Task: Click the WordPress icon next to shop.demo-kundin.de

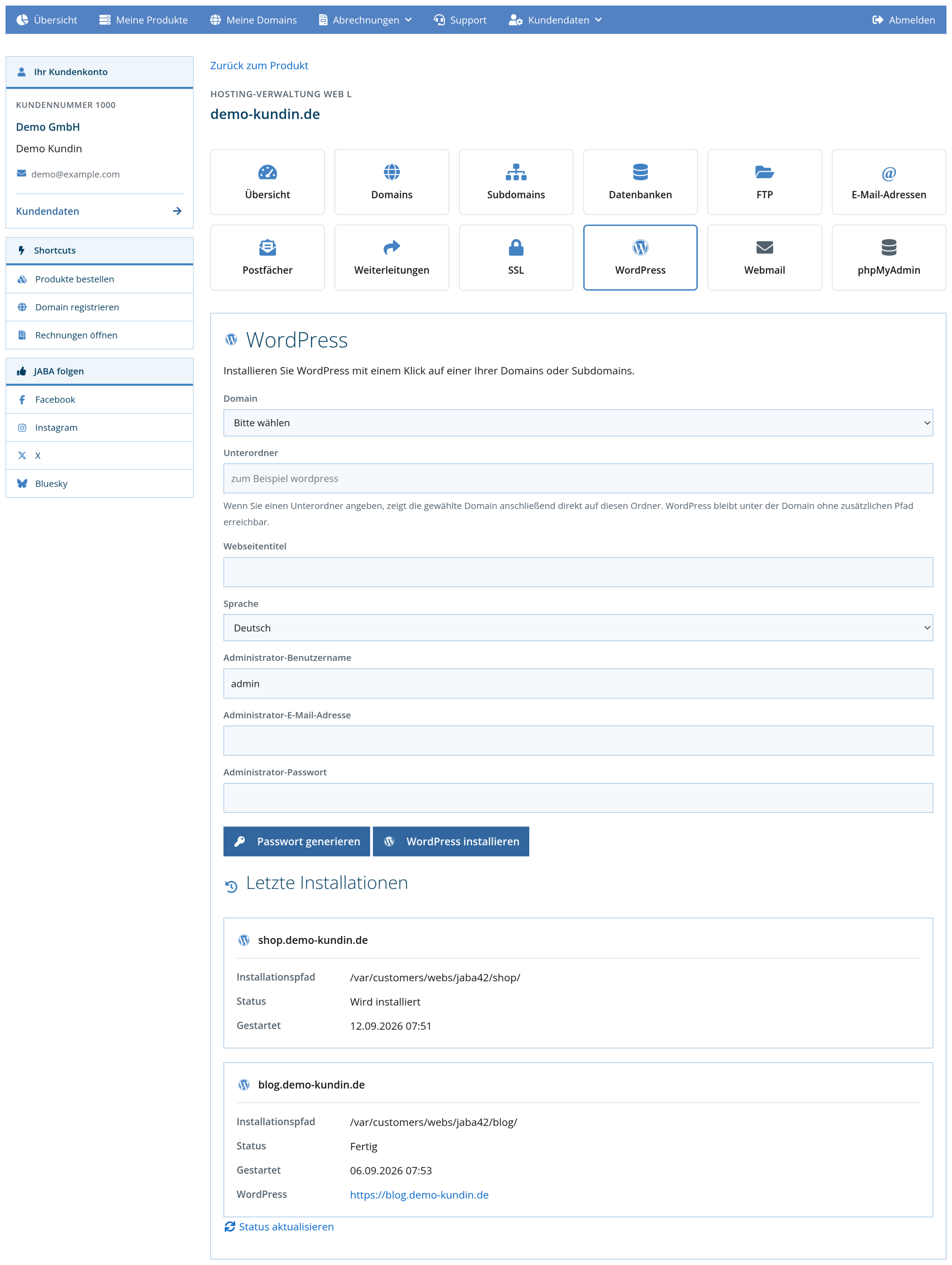Action: (244, 940)
